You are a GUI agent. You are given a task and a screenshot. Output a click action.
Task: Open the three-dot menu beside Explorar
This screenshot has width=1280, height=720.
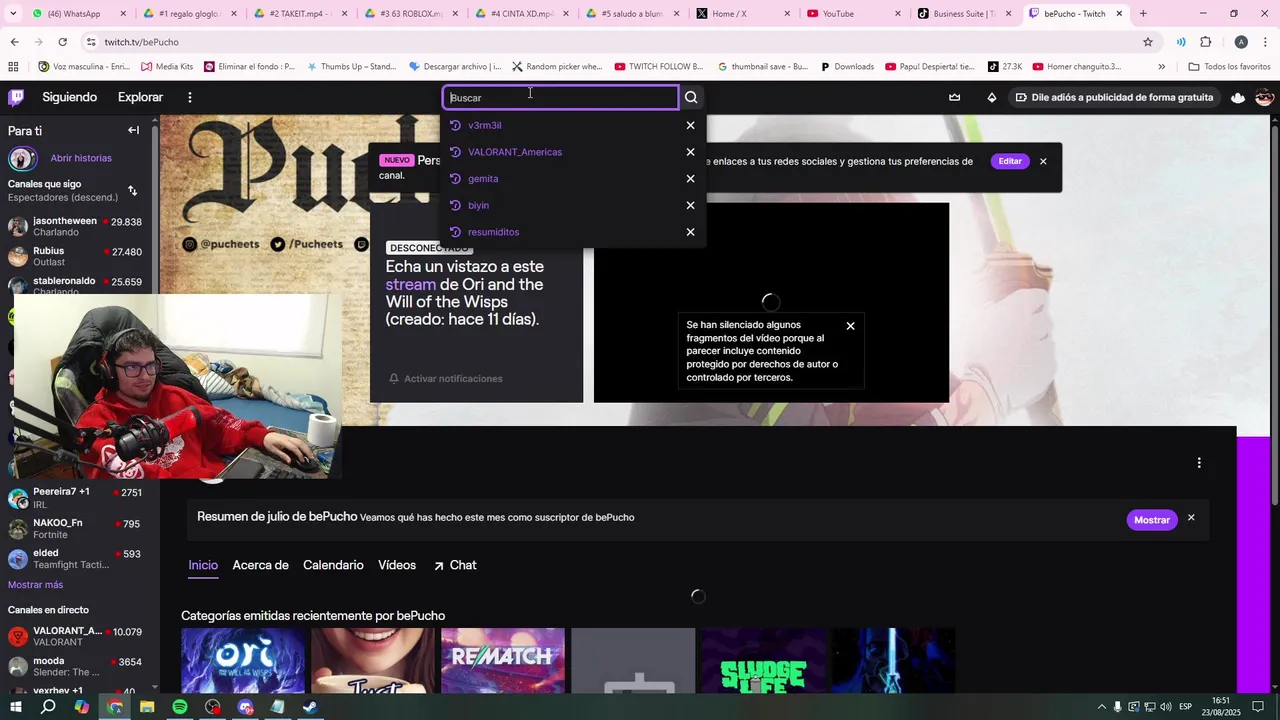tap(189, 97)
